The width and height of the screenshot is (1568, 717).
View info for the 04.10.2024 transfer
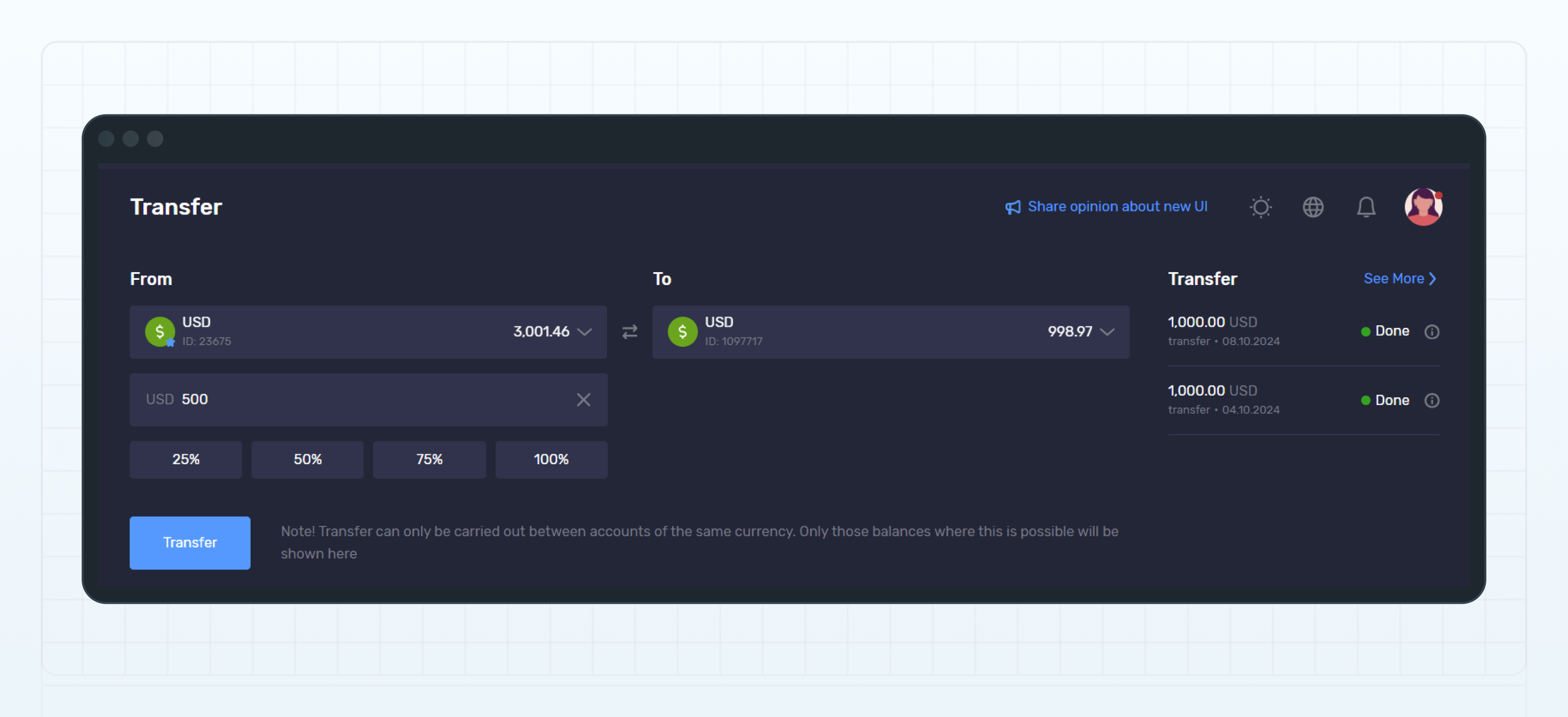click(1432, 400)
